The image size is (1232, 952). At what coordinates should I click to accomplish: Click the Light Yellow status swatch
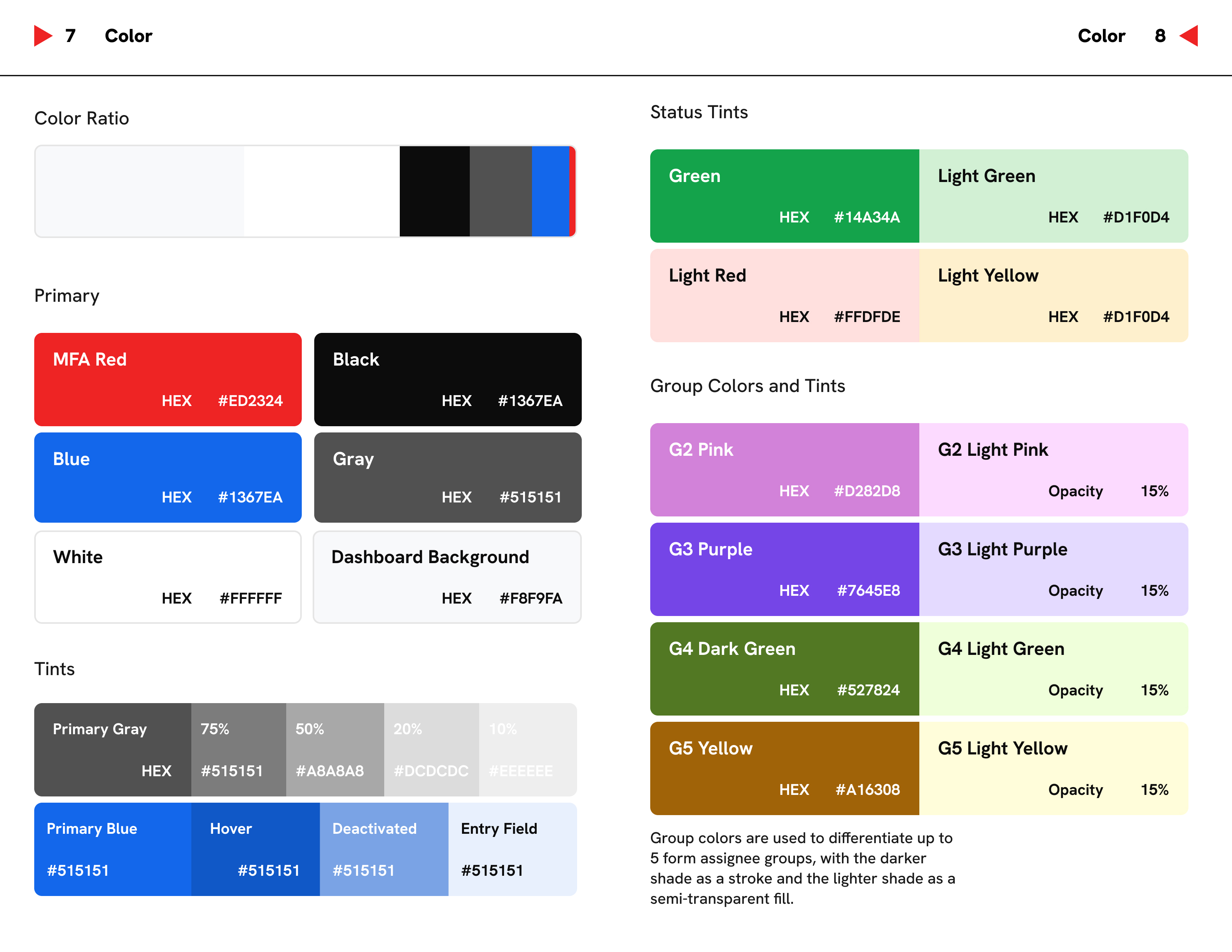point(1053,295)
